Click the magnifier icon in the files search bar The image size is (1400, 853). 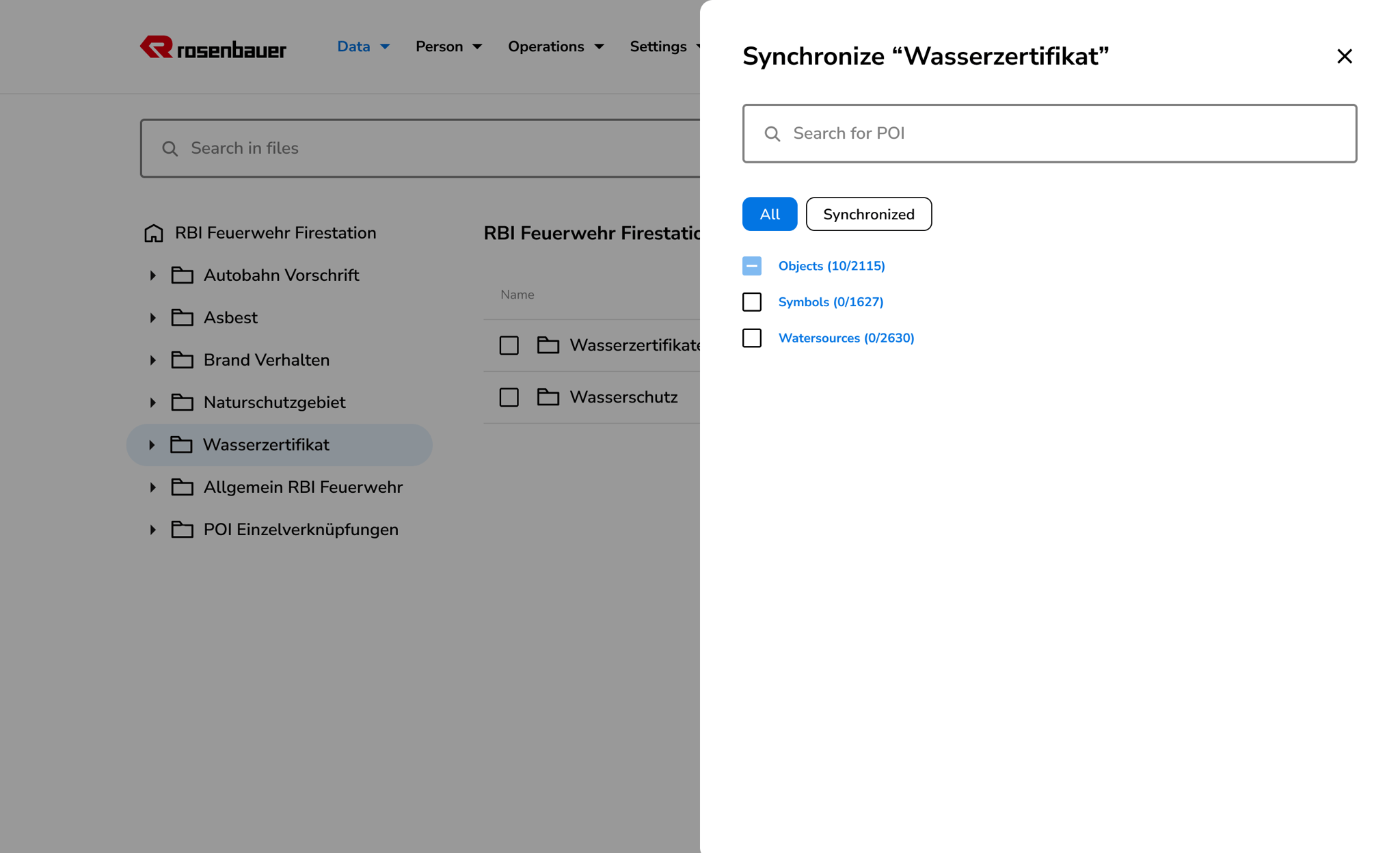point(170,148)
